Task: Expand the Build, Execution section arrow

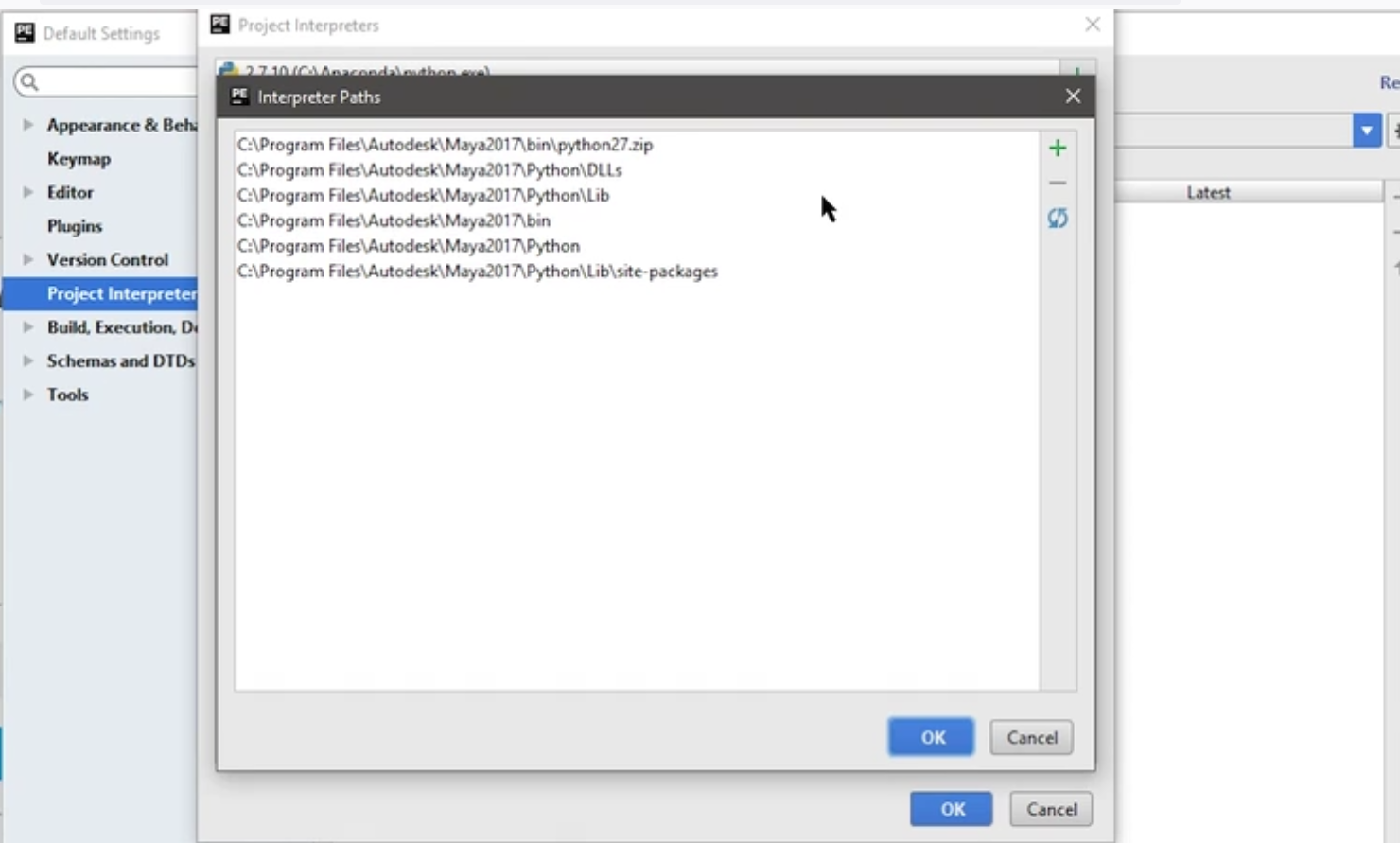Action: [27, 326]
